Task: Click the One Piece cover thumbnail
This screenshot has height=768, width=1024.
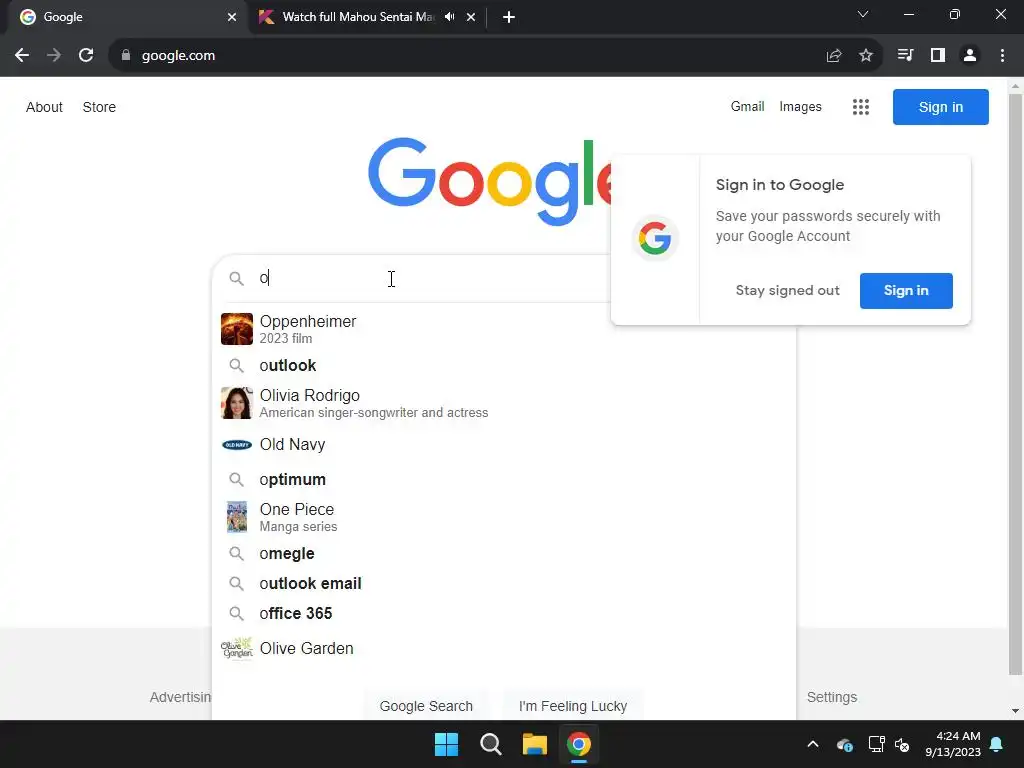Action: (236, 517)
